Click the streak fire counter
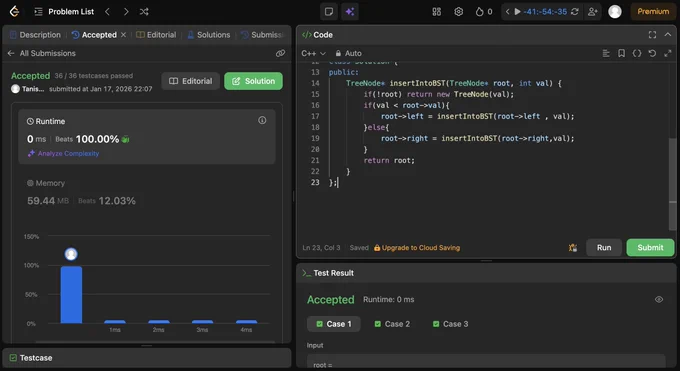680x371 pixels. click(484, 12)
